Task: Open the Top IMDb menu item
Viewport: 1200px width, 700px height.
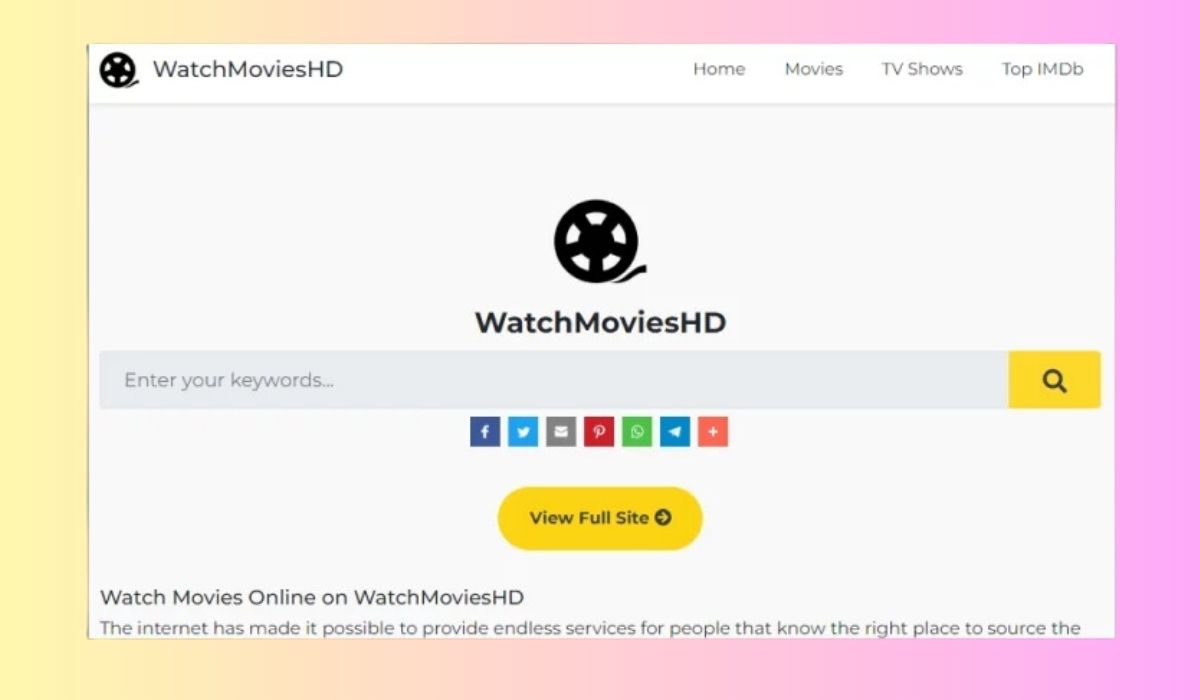Action: coord(1042,69)
